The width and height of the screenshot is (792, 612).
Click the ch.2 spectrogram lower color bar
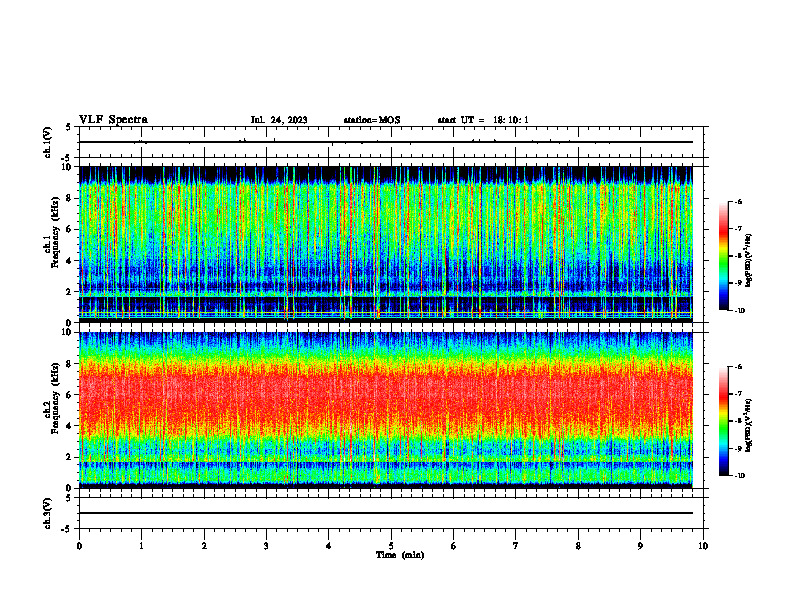coord(724,421)
